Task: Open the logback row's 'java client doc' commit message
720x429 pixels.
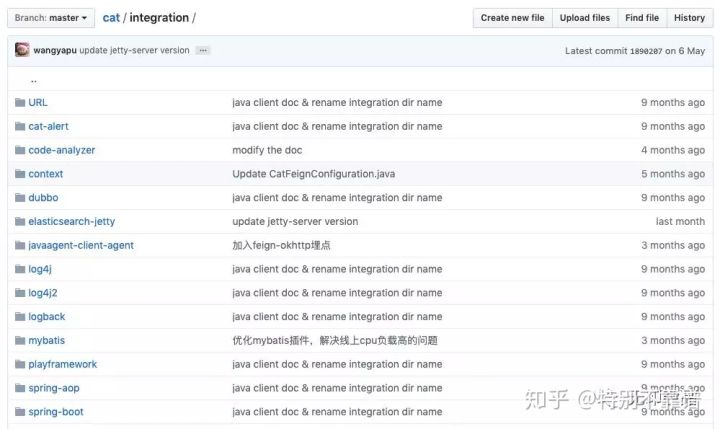Action: [337, 316]
